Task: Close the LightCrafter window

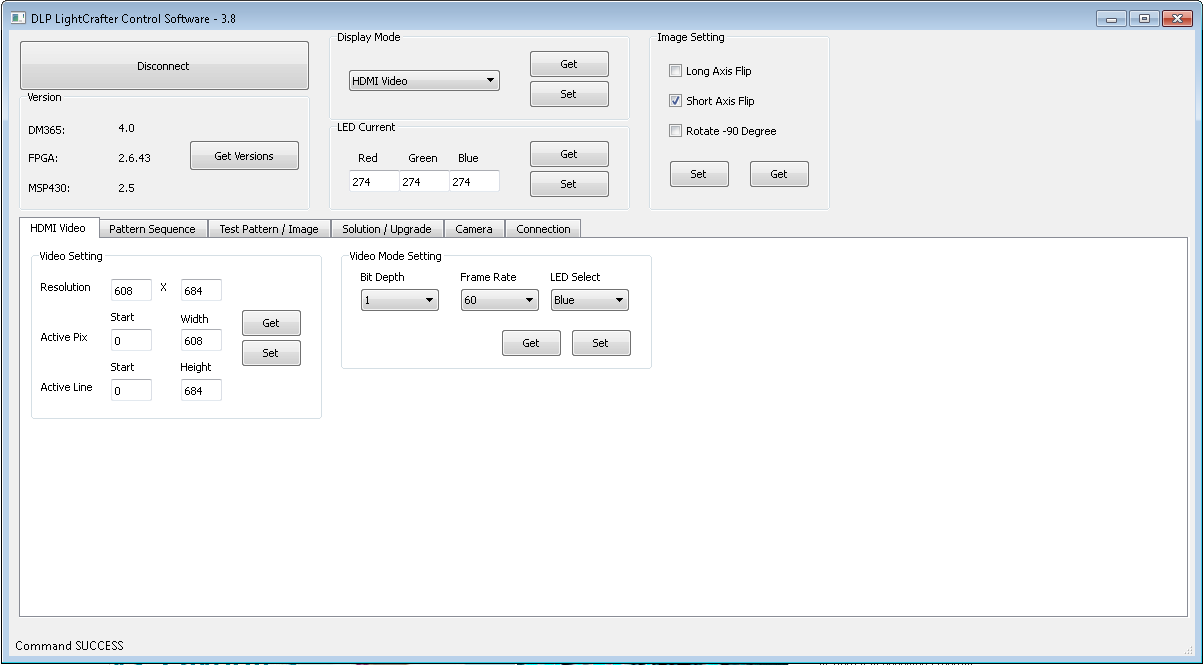Action: pyautogui.click(x=1177, y=18)
